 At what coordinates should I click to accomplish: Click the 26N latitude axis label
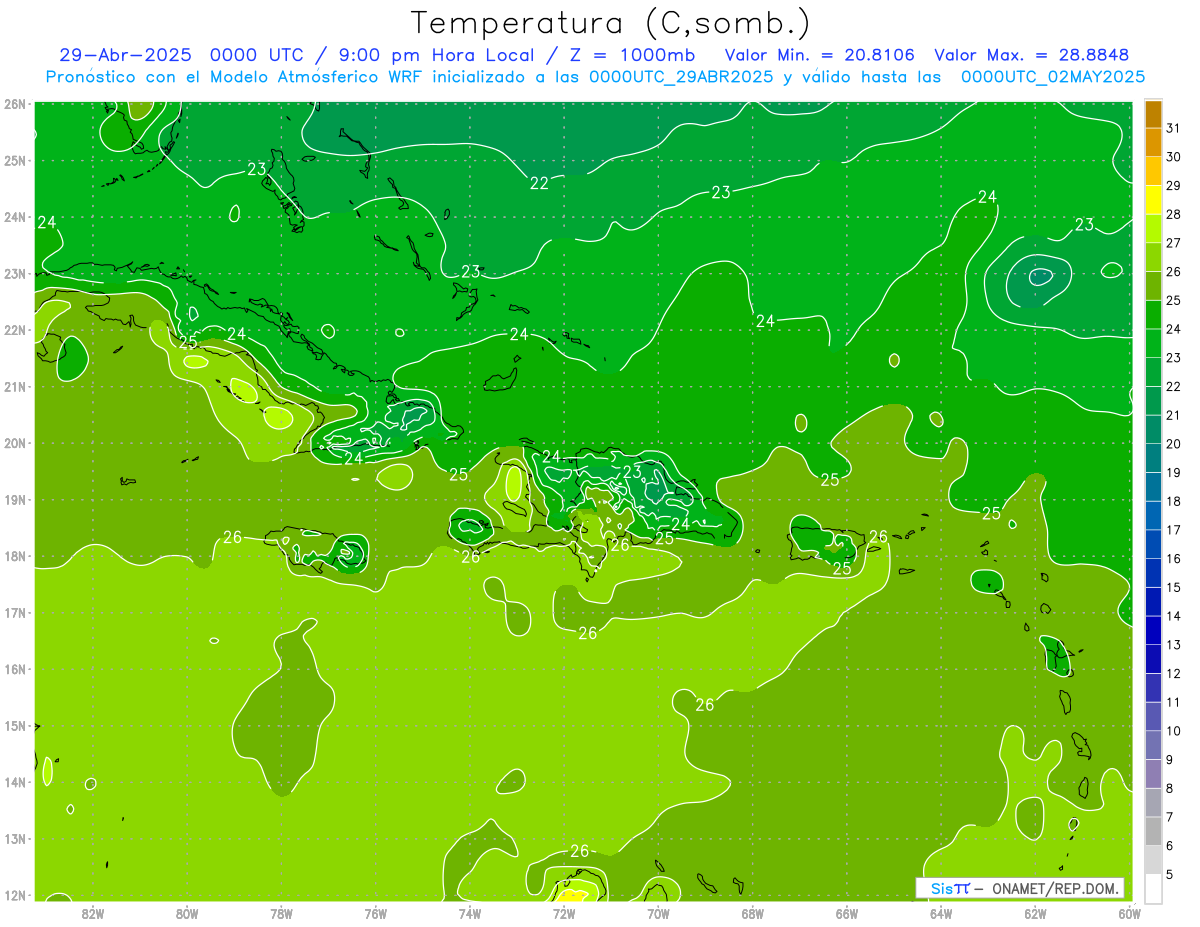(15, 104)
